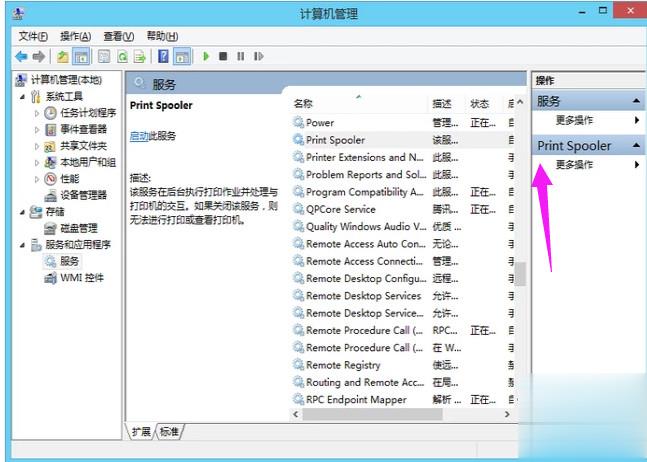Select the 任务计划程序 clock icon
This screenshot has height=462, width=647.
point(50,113)
